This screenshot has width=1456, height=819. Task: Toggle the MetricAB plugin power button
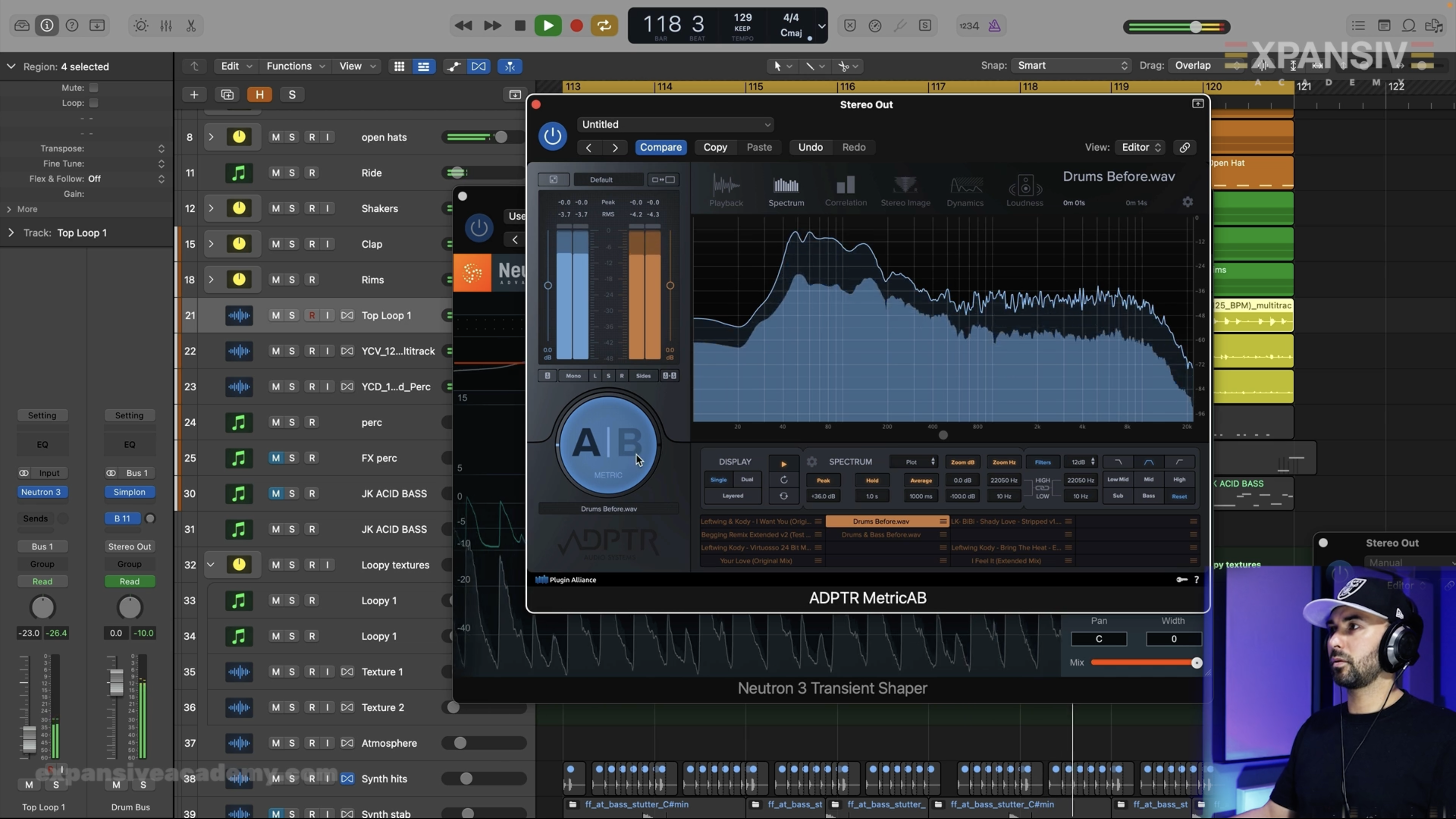pos(552,135)
